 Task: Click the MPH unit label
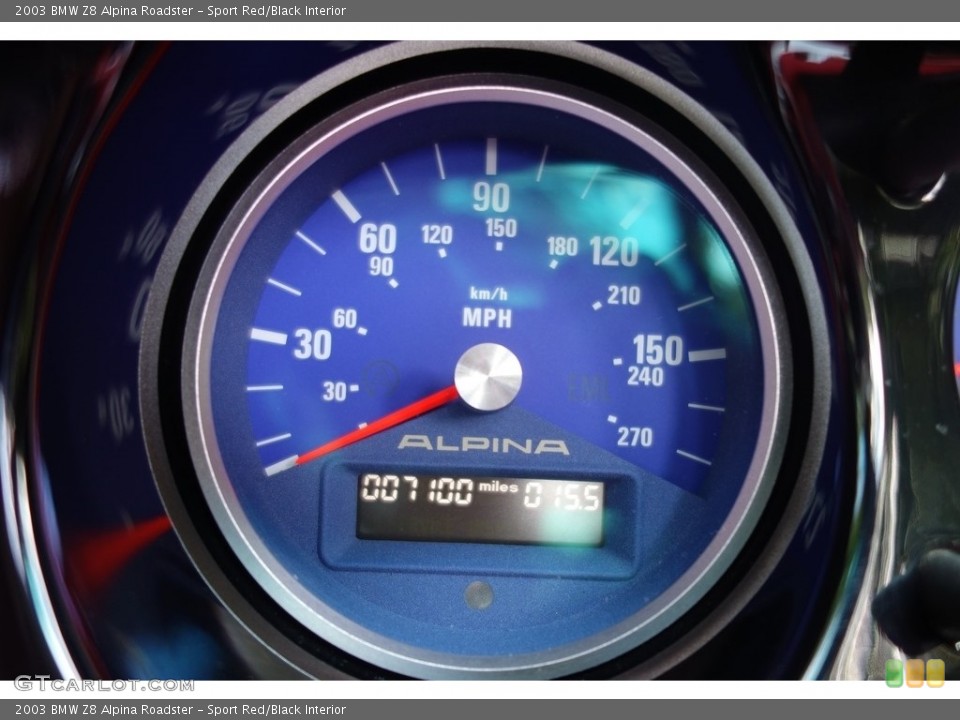[487, 318]
